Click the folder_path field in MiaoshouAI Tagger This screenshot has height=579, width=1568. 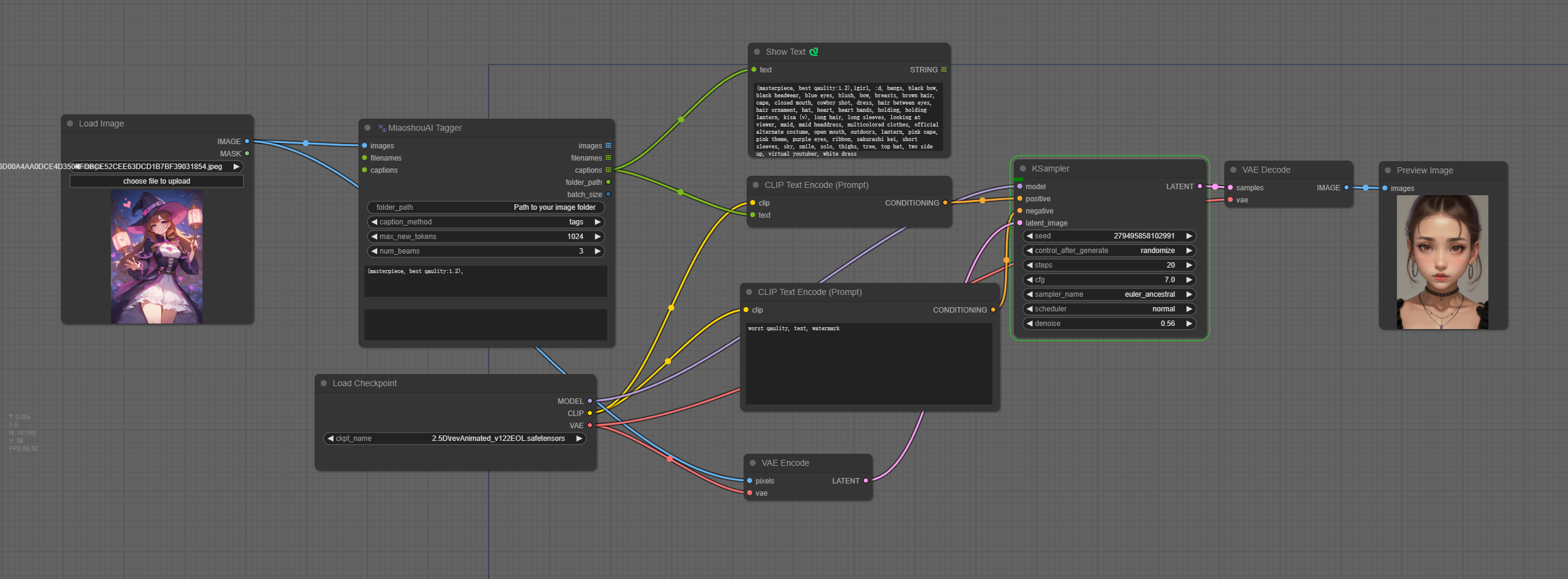(486, 207)
